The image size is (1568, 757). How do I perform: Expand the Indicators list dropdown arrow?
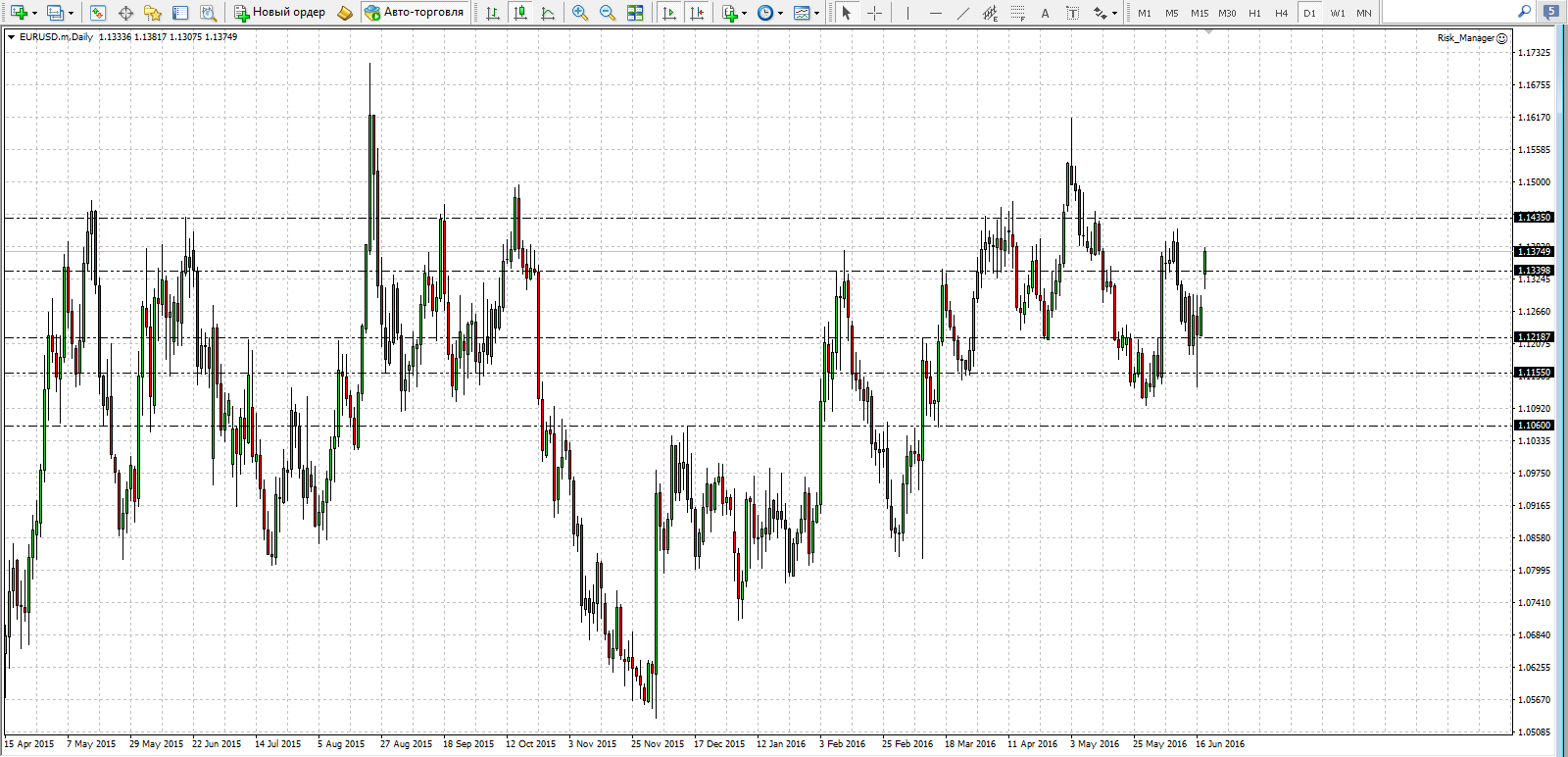point(745,14)
